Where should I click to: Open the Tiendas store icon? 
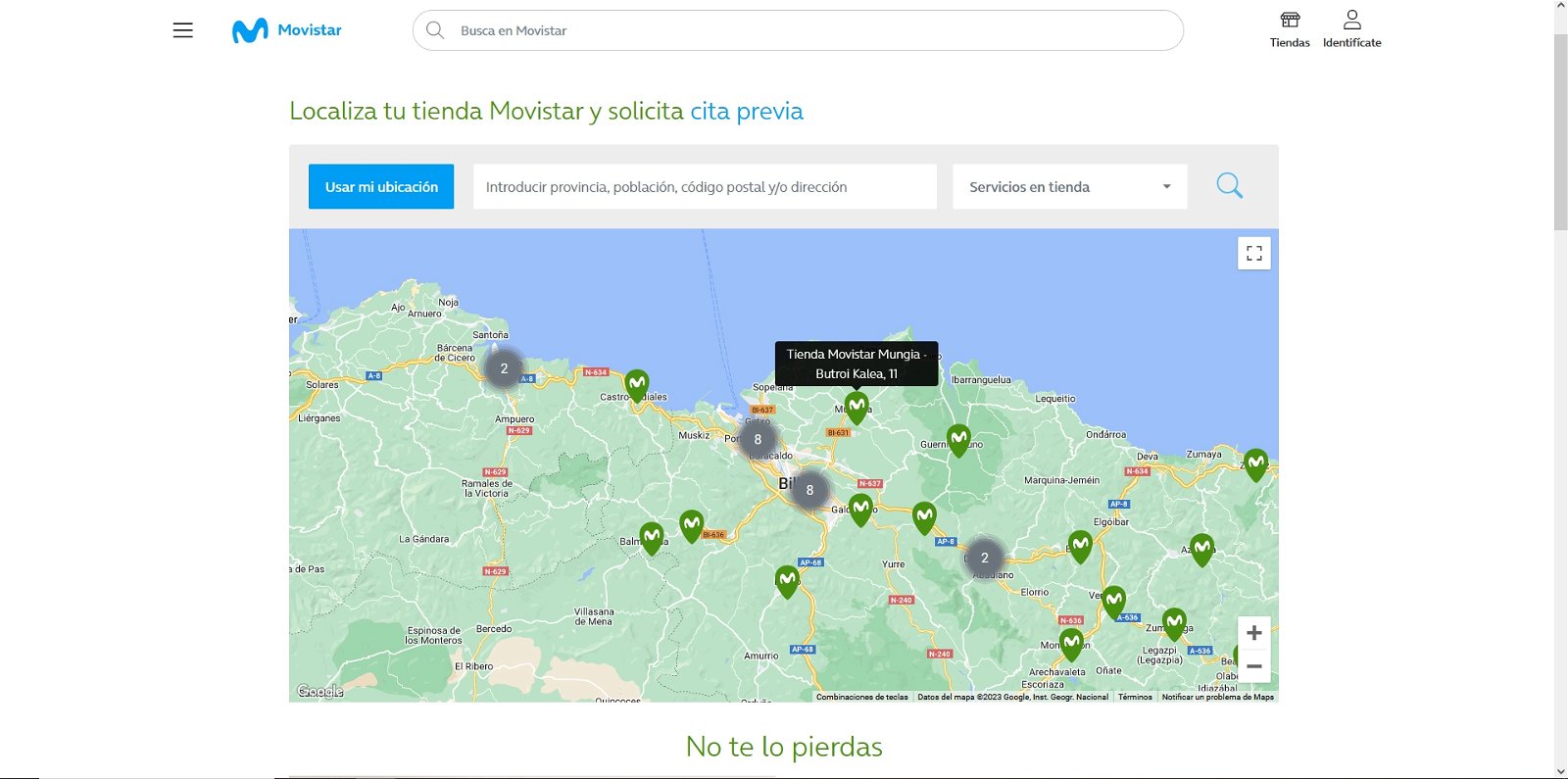pos(1290,29)
